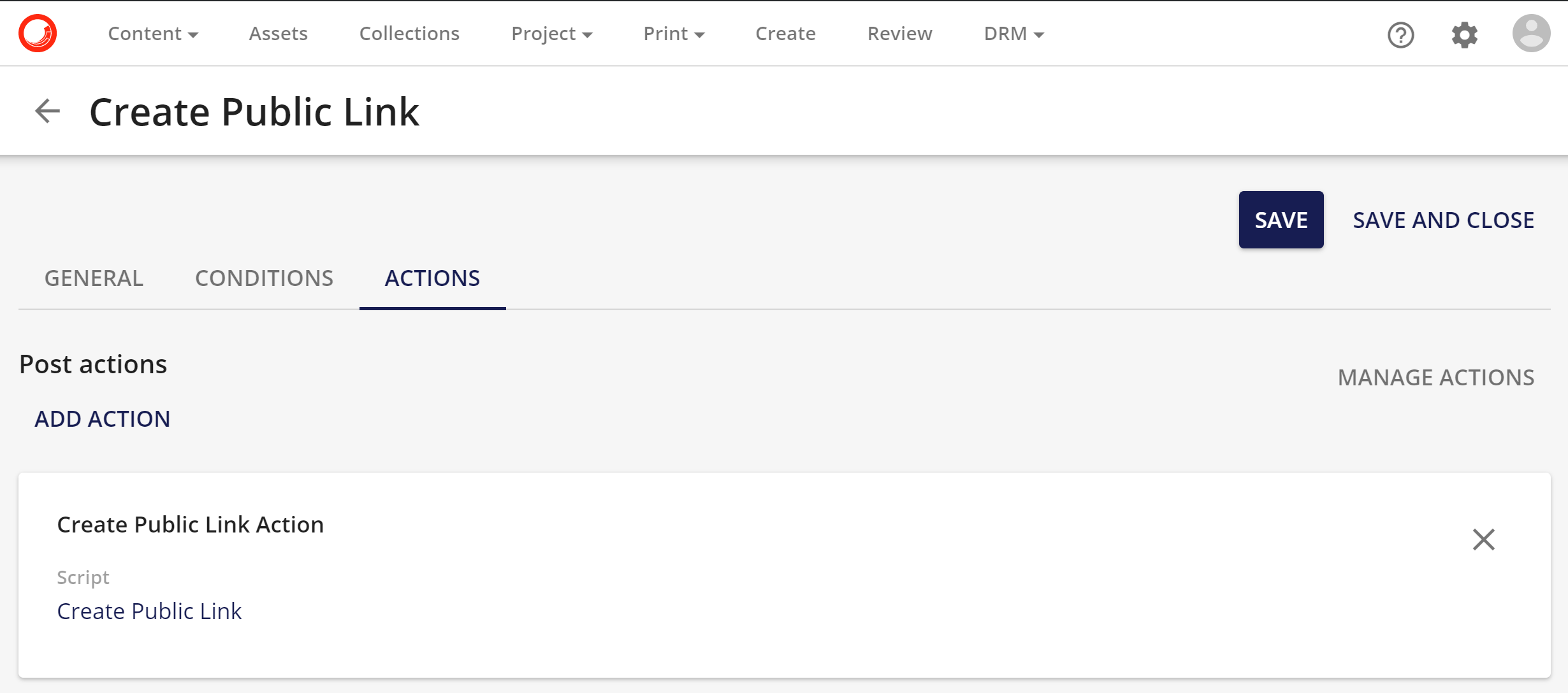Expand the Content dropdown menu
This screenshot has width=1568, height=693.
[x=153, y=33]
